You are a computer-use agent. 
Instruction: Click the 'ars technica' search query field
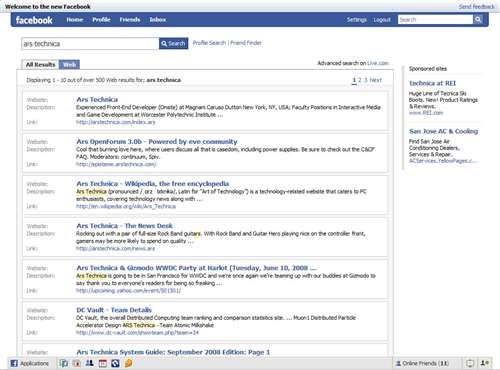click(90, 44)
